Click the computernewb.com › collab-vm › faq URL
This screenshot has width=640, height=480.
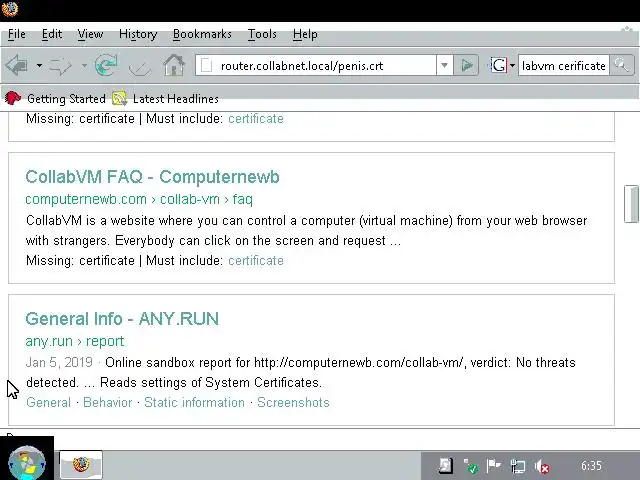(139, 199)
